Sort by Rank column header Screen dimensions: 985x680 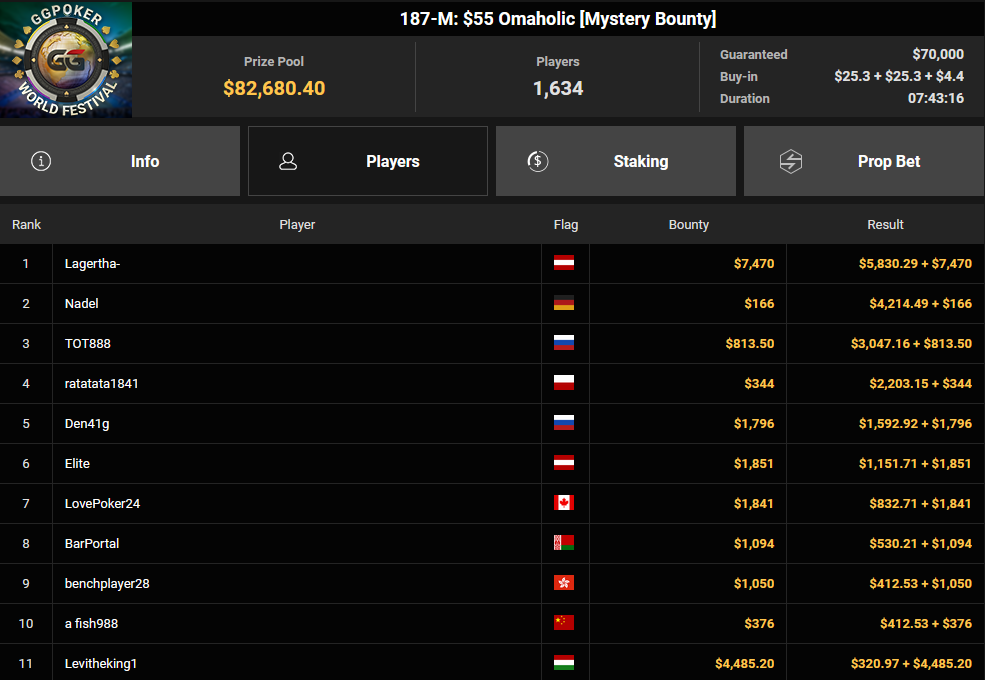click(26, 224)
